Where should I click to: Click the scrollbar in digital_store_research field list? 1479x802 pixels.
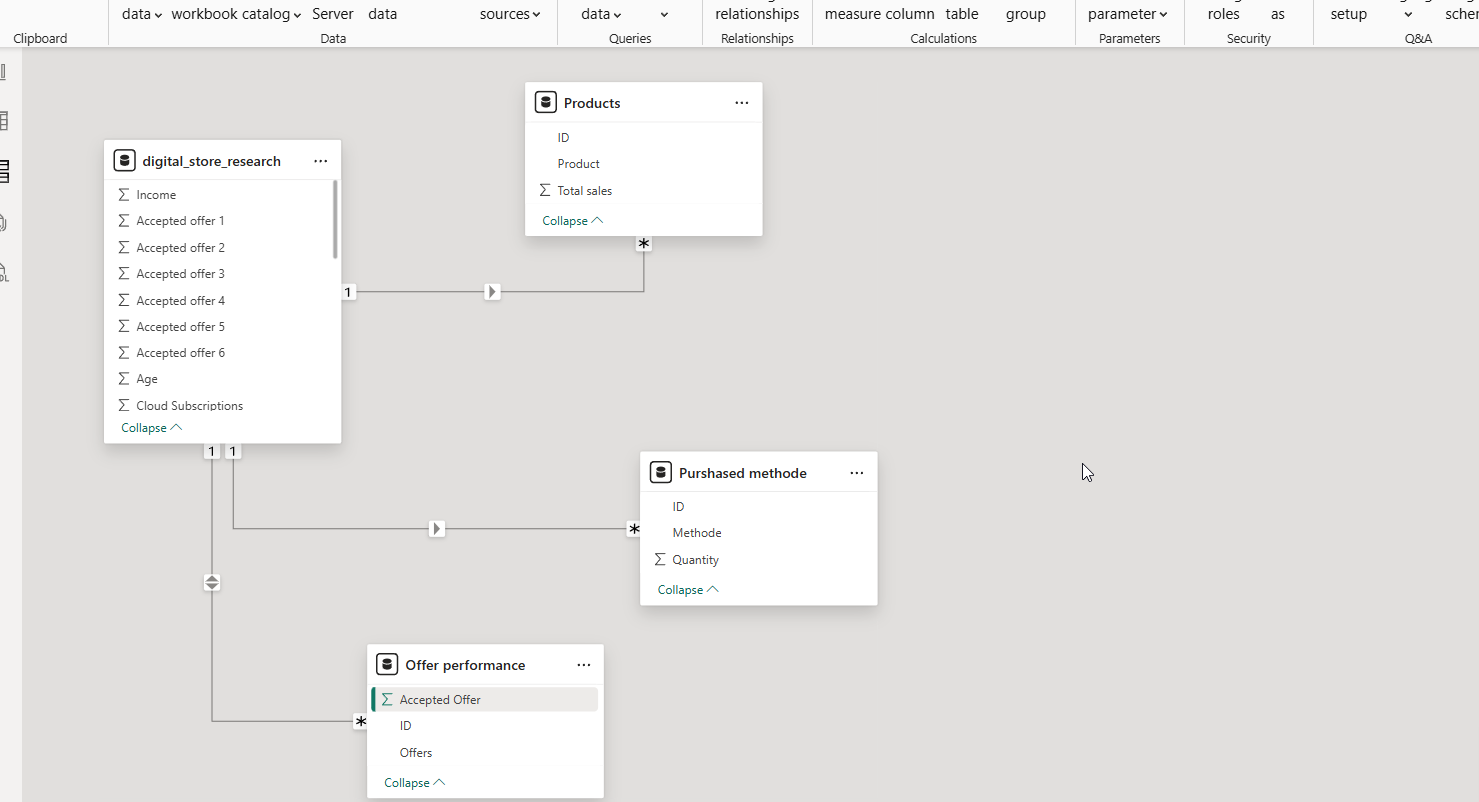tap(335, 220)
